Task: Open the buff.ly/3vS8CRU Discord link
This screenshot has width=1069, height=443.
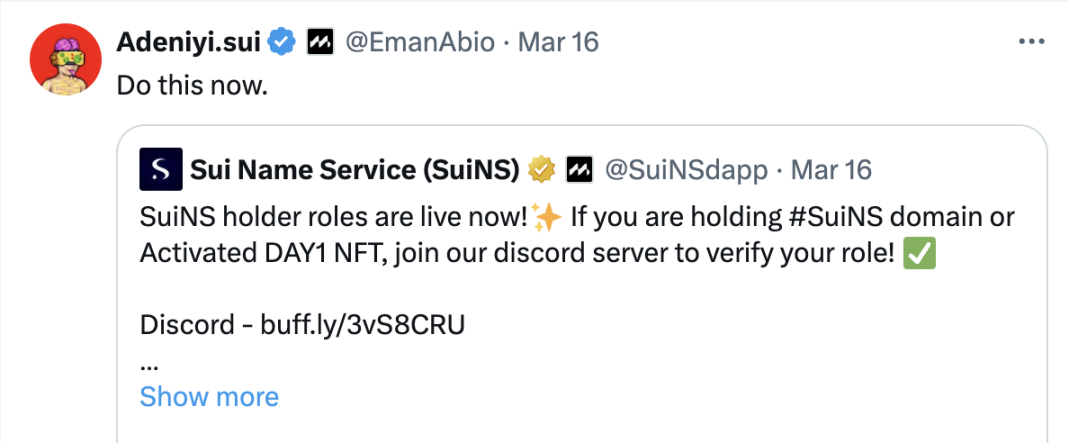Action: (x=362, y=325)
